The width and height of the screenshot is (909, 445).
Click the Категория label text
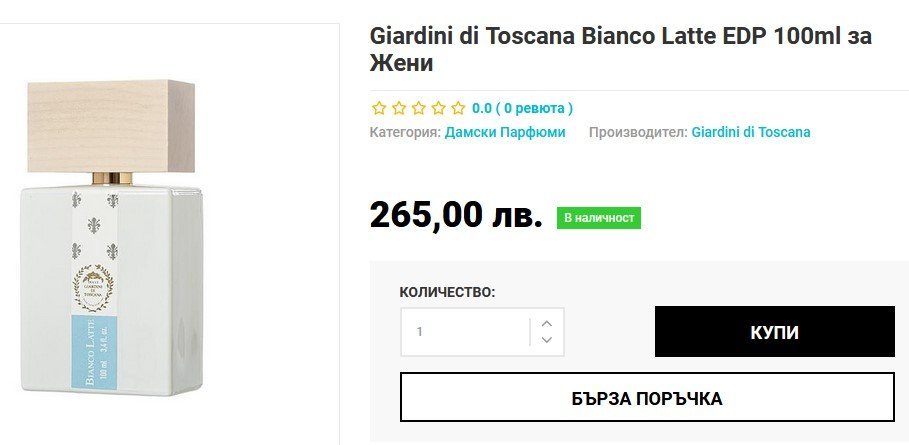pyautogui.click(x=405, y=132)
